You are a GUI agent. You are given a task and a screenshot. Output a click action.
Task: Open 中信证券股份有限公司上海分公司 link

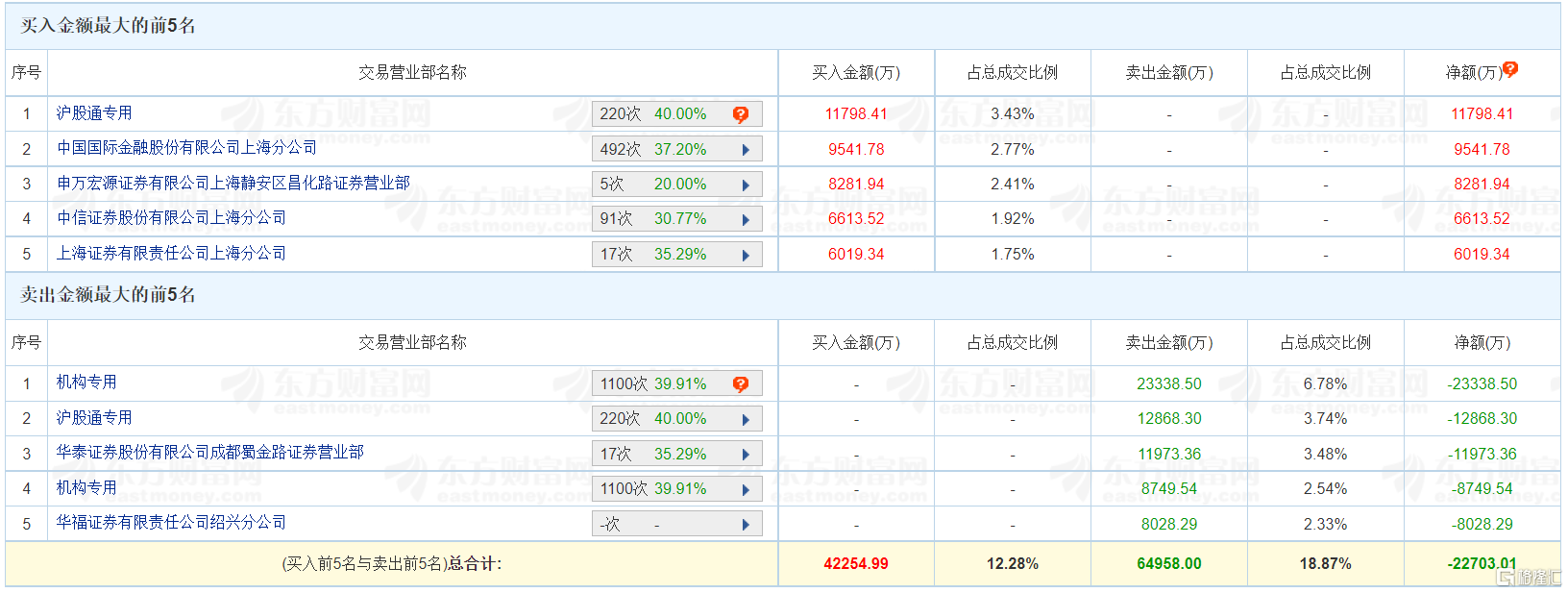(171, 218)
